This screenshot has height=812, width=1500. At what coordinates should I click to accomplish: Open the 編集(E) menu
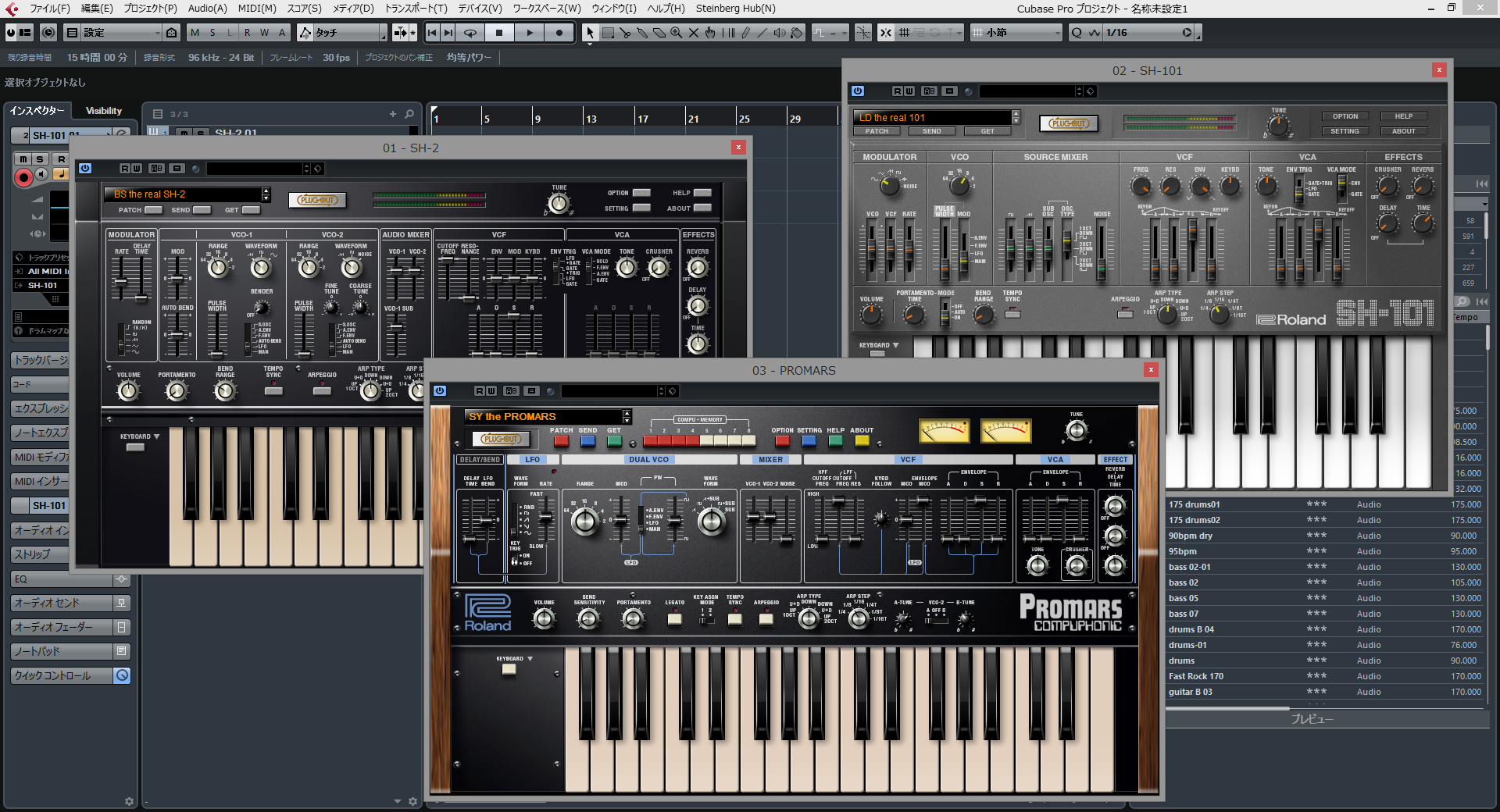point(97,9)
